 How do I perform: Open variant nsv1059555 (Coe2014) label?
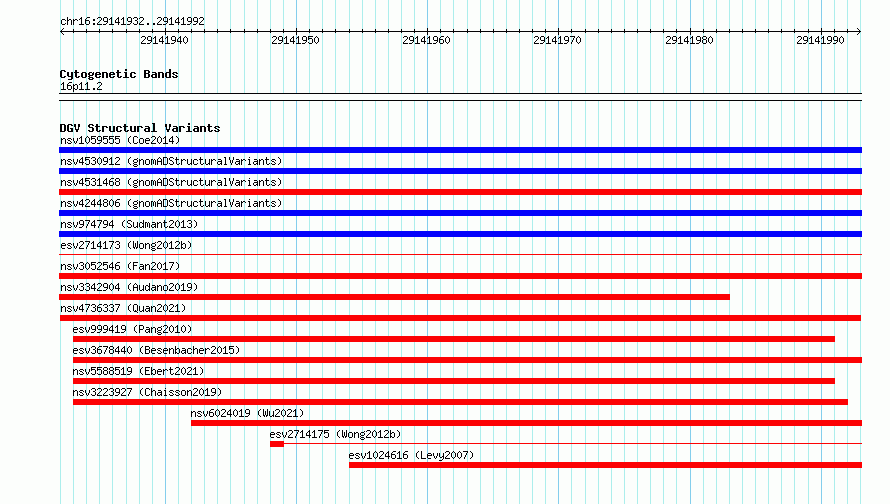(120, 140)
